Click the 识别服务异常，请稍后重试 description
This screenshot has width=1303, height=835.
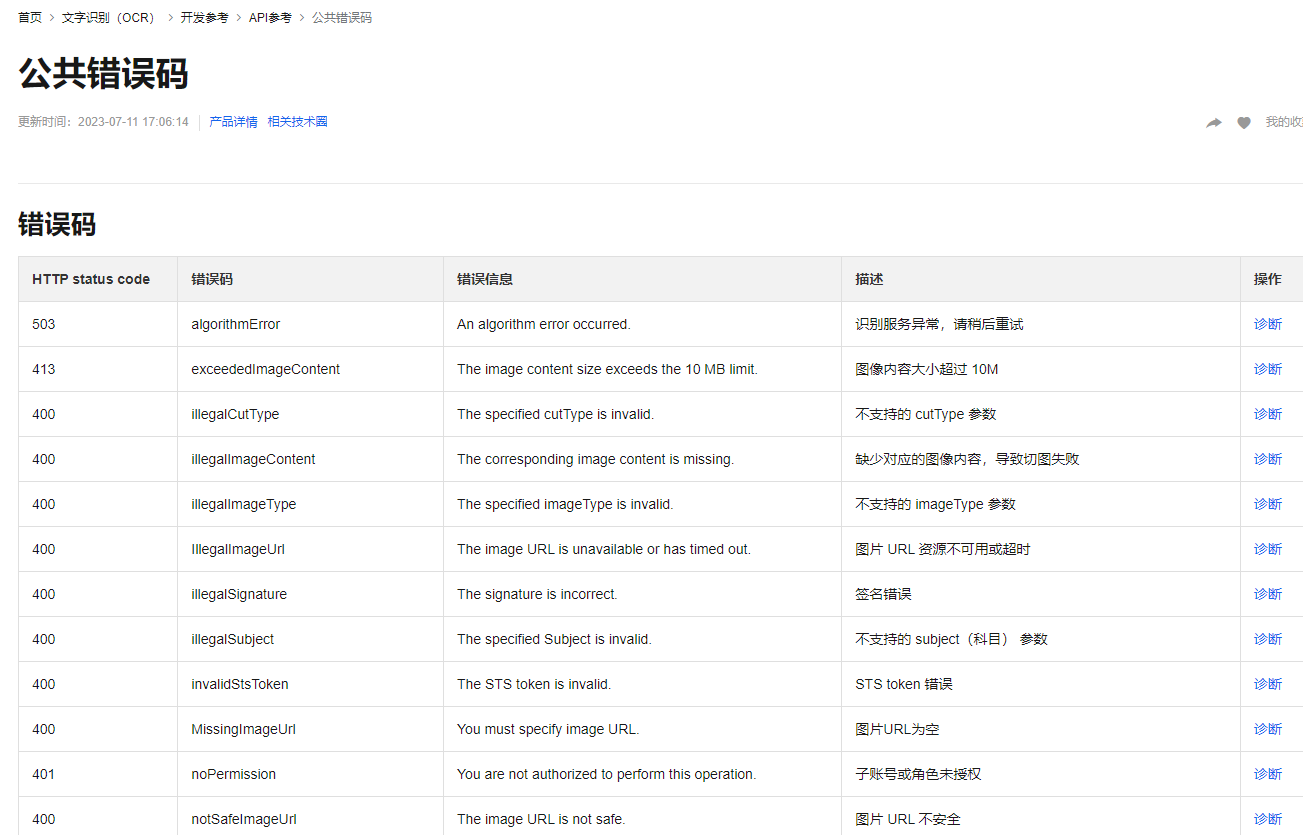(939, 324)
